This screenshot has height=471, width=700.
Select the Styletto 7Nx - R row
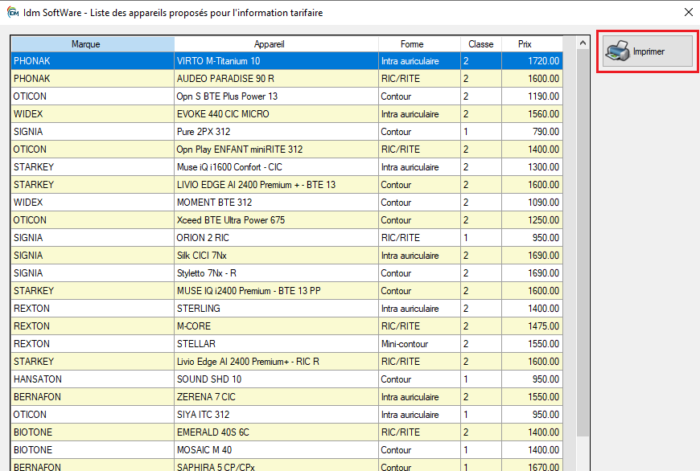tap(287, 273)
